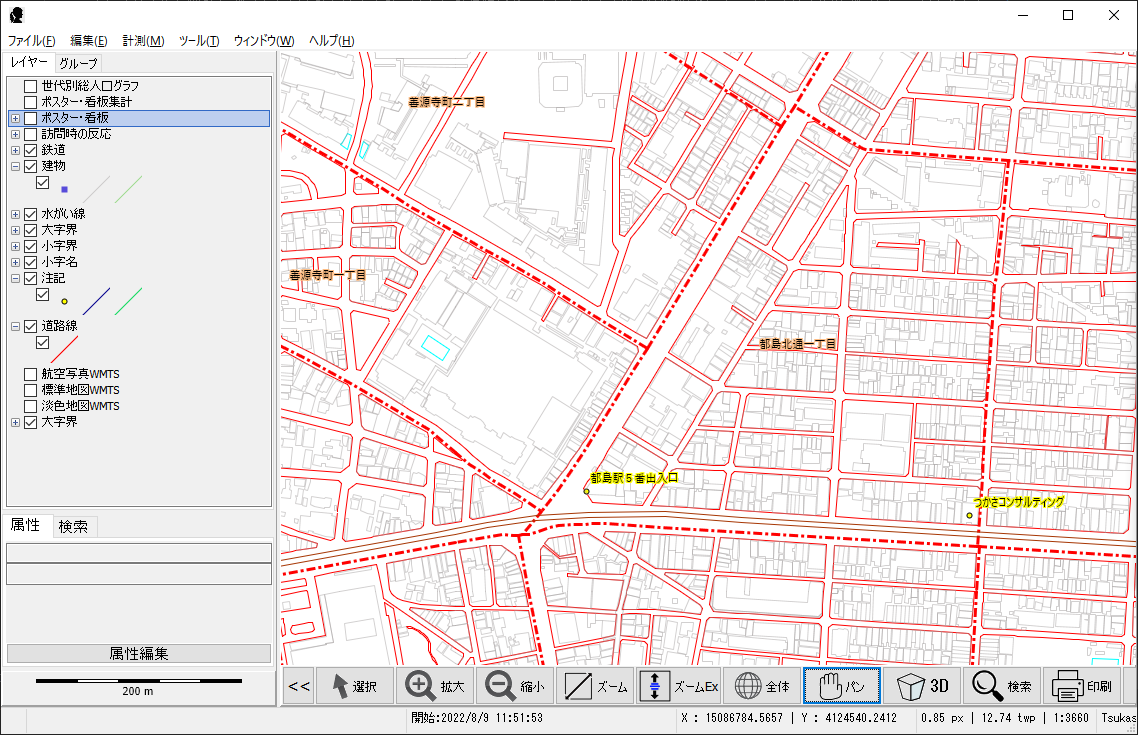This screenshot has height=735, width=1138.
Task: Open the 計測(M) menu
Action: (x=143, y=41)
